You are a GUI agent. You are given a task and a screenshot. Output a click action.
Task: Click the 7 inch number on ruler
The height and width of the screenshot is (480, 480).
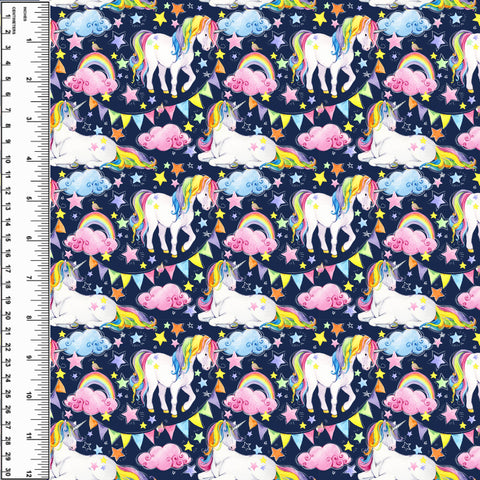tap(29, 278)
